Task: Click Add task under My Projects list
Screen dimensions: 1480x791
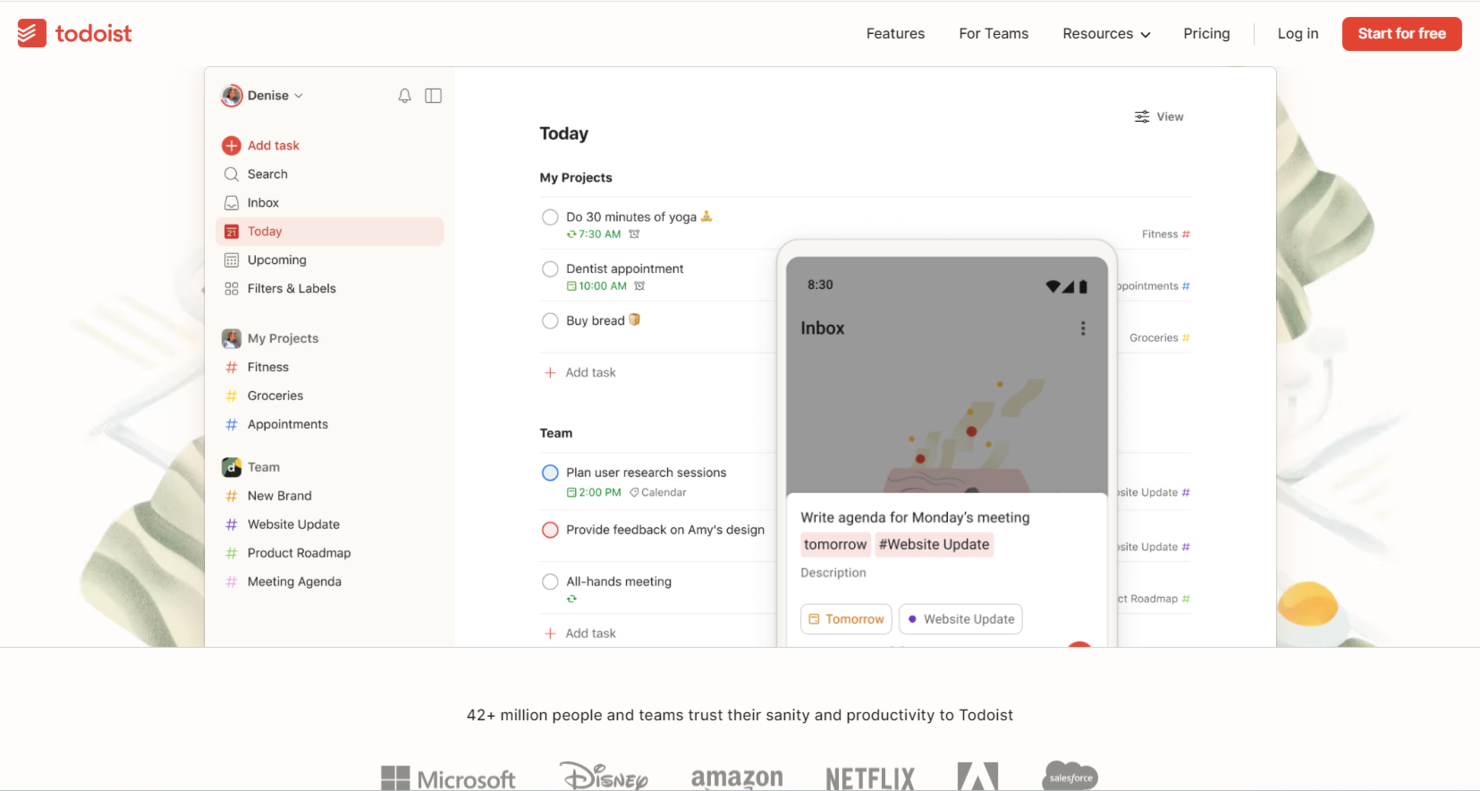Action: (580, 373)
